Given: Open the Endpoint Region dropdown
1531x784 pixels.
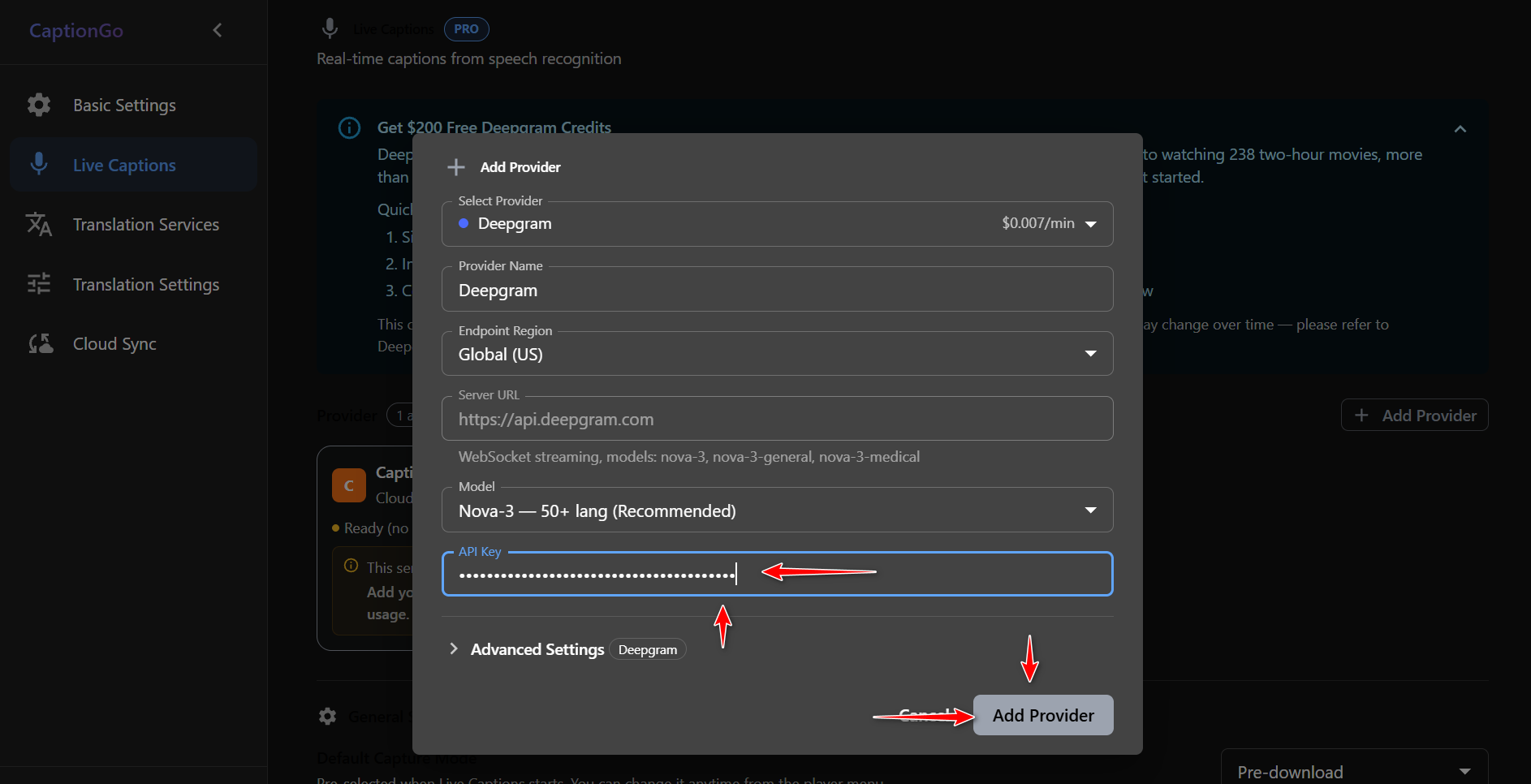Looking at the screenshot, I should [x=777, y=354].
